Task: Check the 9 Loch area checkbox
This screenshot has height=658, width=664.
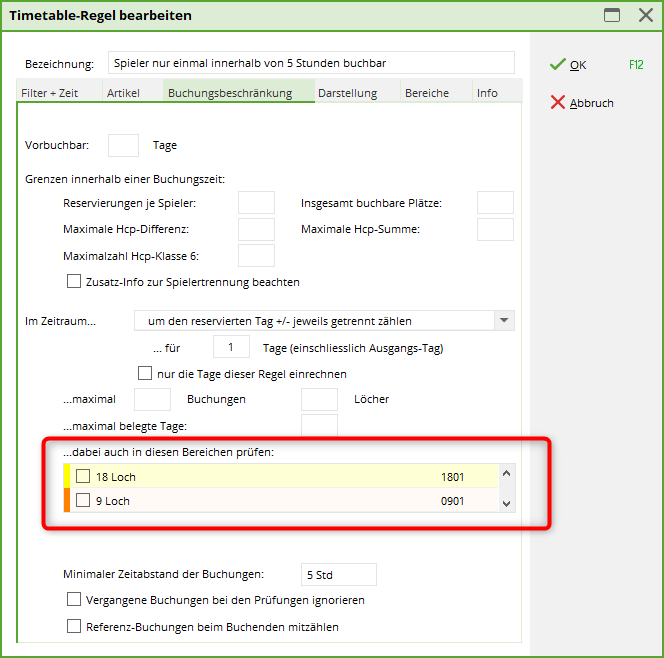Action: coord(83,501)
